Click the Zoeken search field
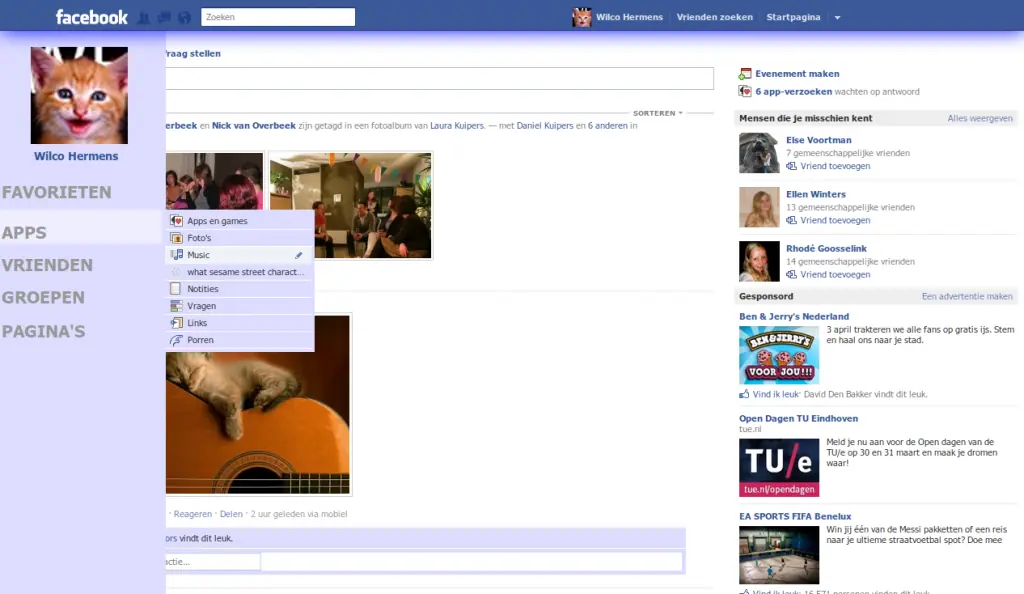Image resolution: width=1024 pixels, height=594 pixels. pyautogui.click(x=278, y=17)
